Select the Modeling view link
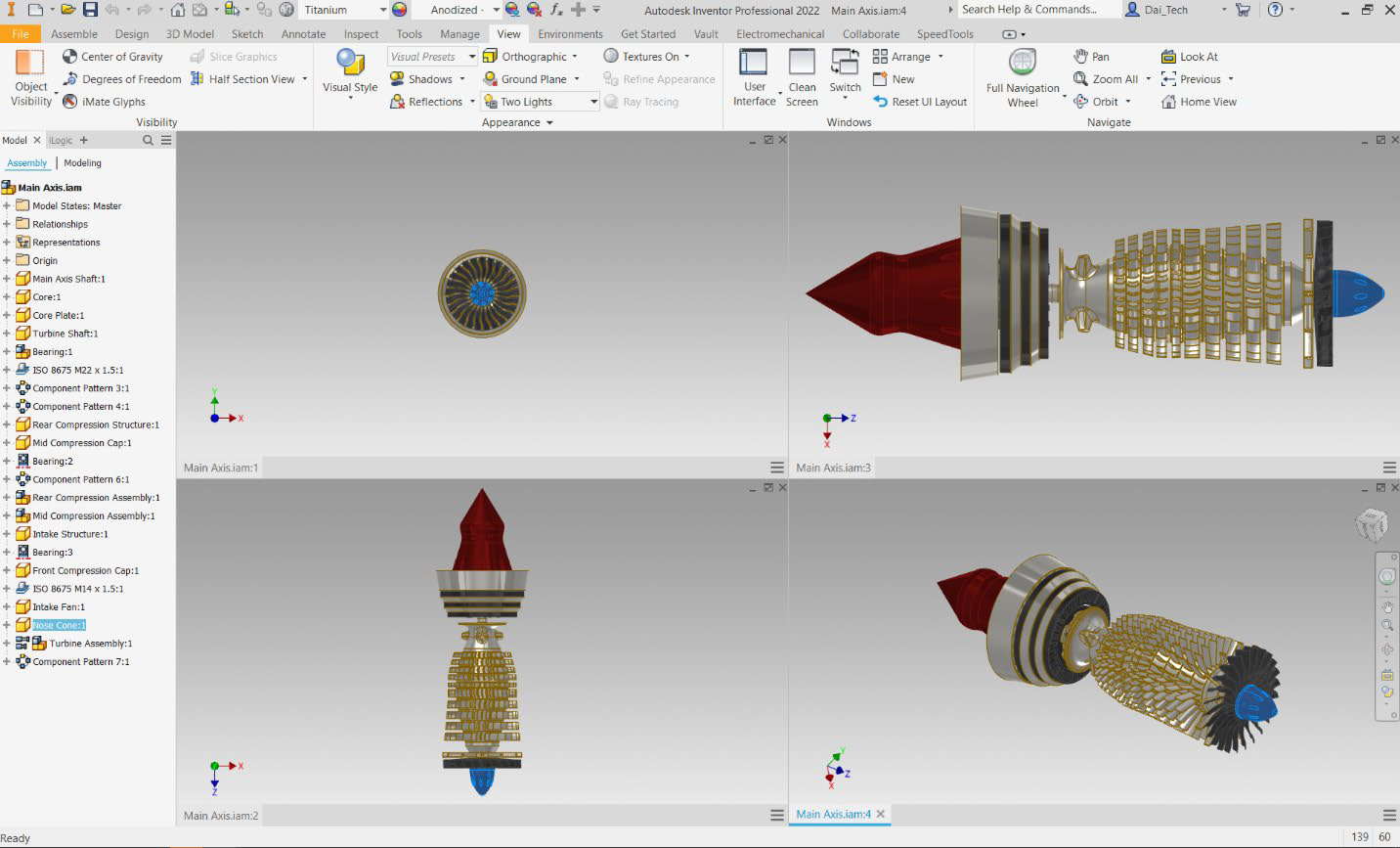1400x848 pixels. 82,163
